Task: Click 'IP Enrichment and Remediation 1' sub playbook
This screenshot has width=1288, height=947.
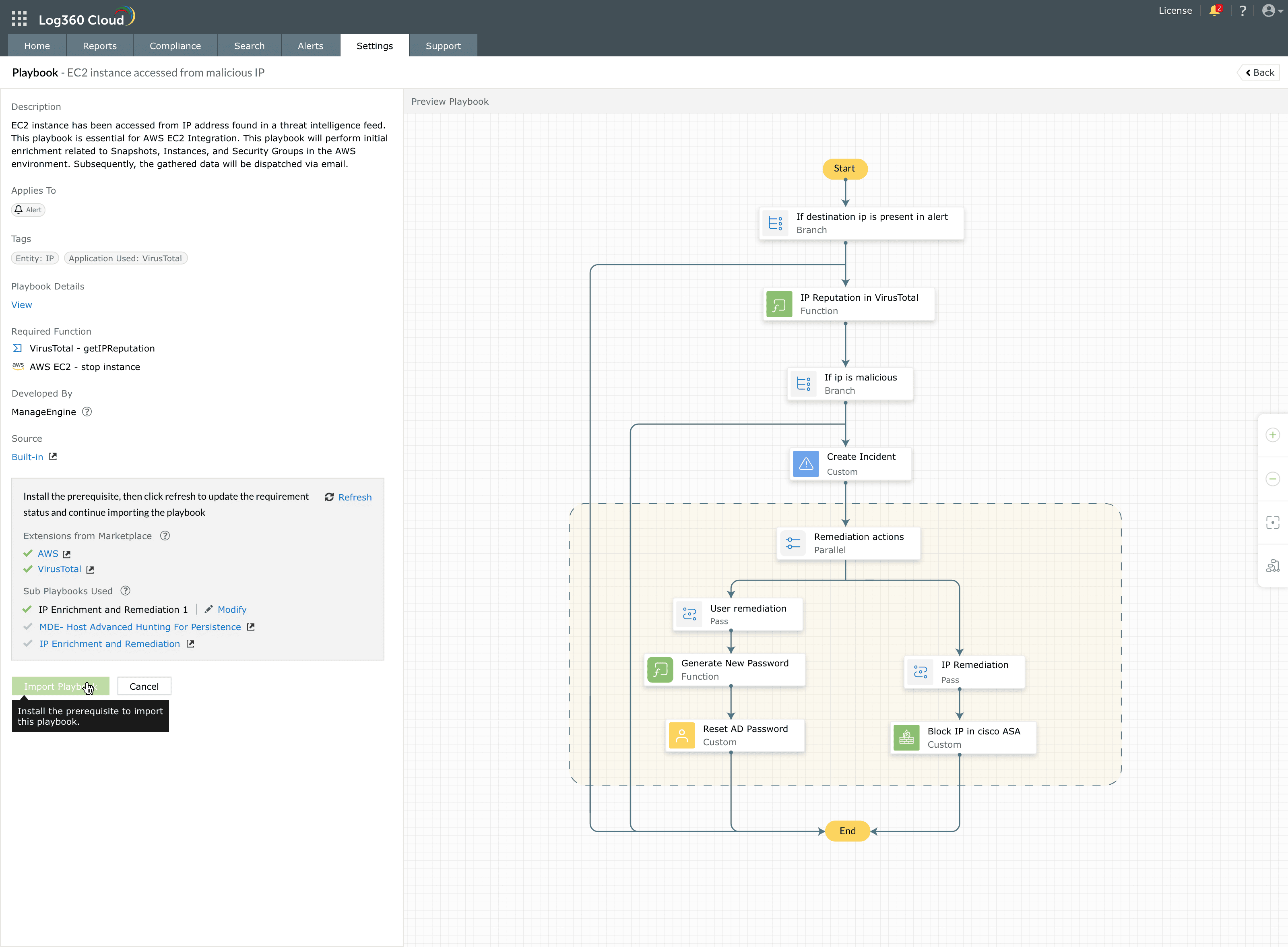Action: pyautogui.click(x=114, y=609)
